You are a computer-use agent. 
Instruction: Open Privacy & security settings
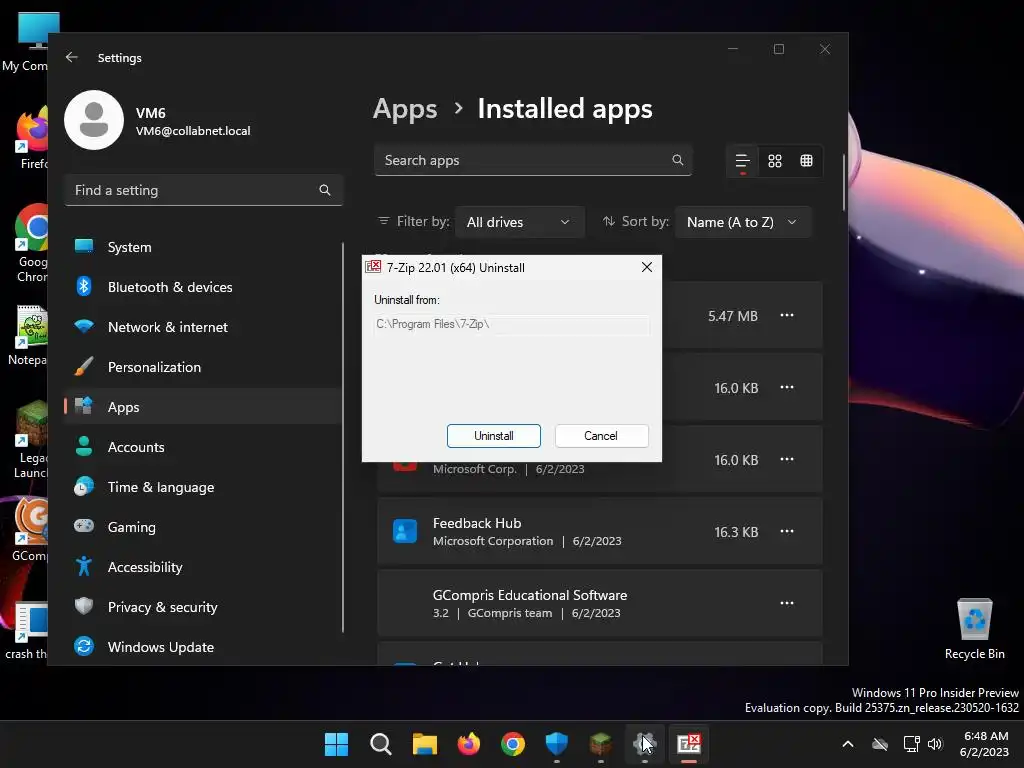(203, 607)
